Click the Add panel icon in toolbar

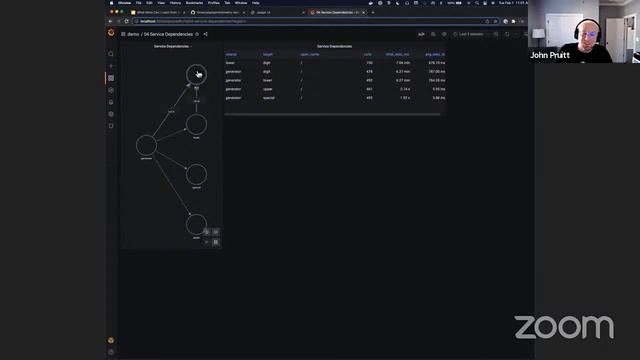coord(421,34)
